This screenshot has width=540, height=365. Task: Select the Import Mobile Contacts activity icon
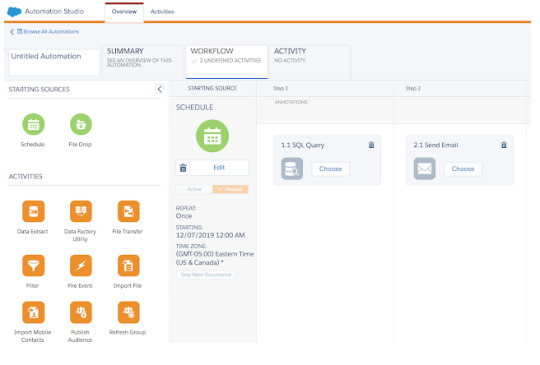[x=33, y=312]
